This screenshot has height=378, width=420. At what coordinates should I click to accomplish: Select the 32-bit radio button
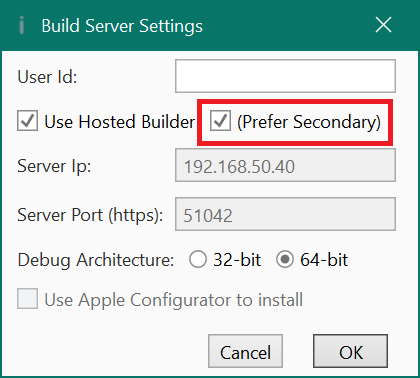198,259
